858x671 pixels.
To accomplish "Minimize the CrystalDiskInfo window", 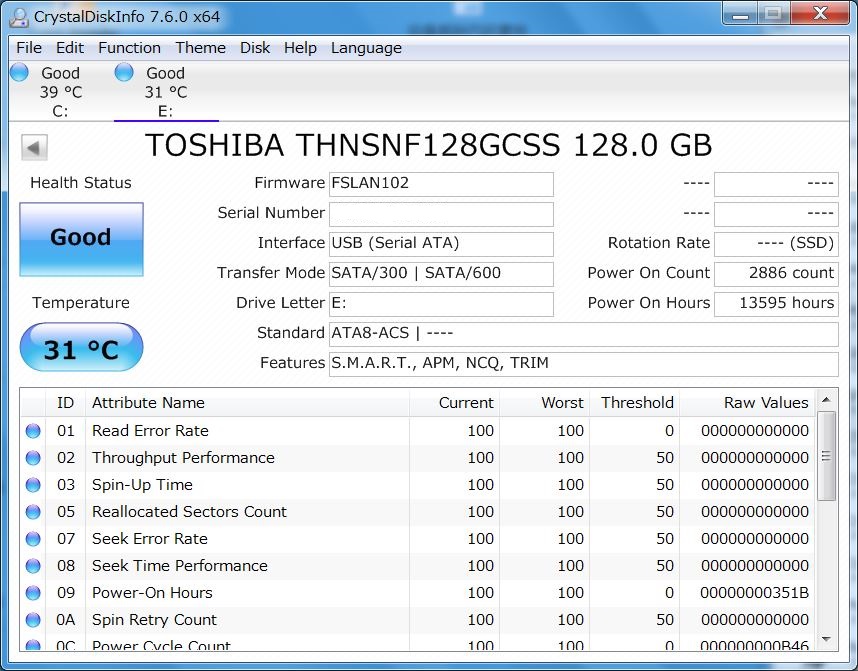I will (x=740, y=14).
